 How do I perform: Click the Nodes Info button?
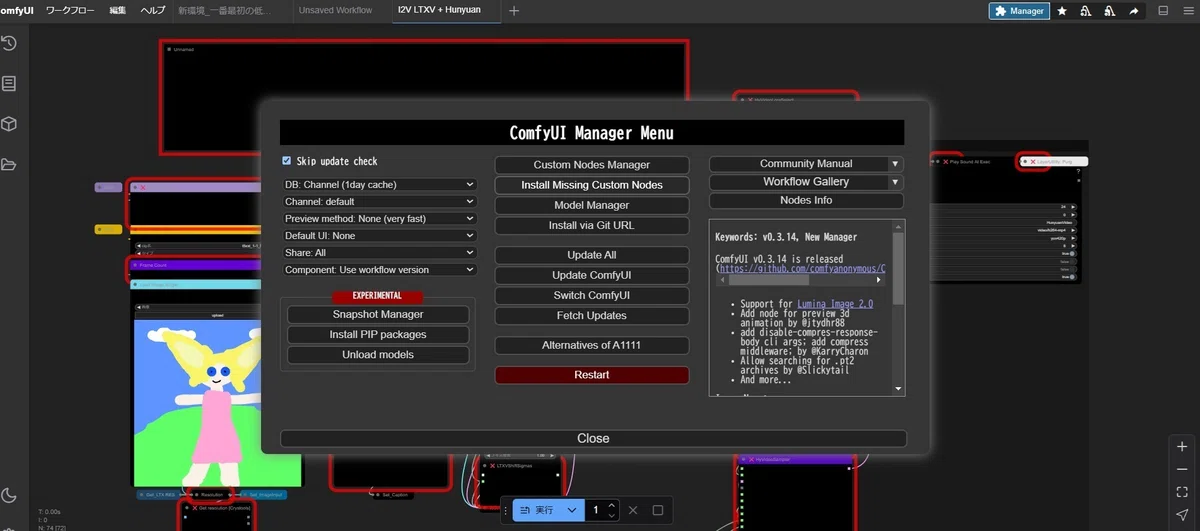pyautogui.click(x=806, y=200)
